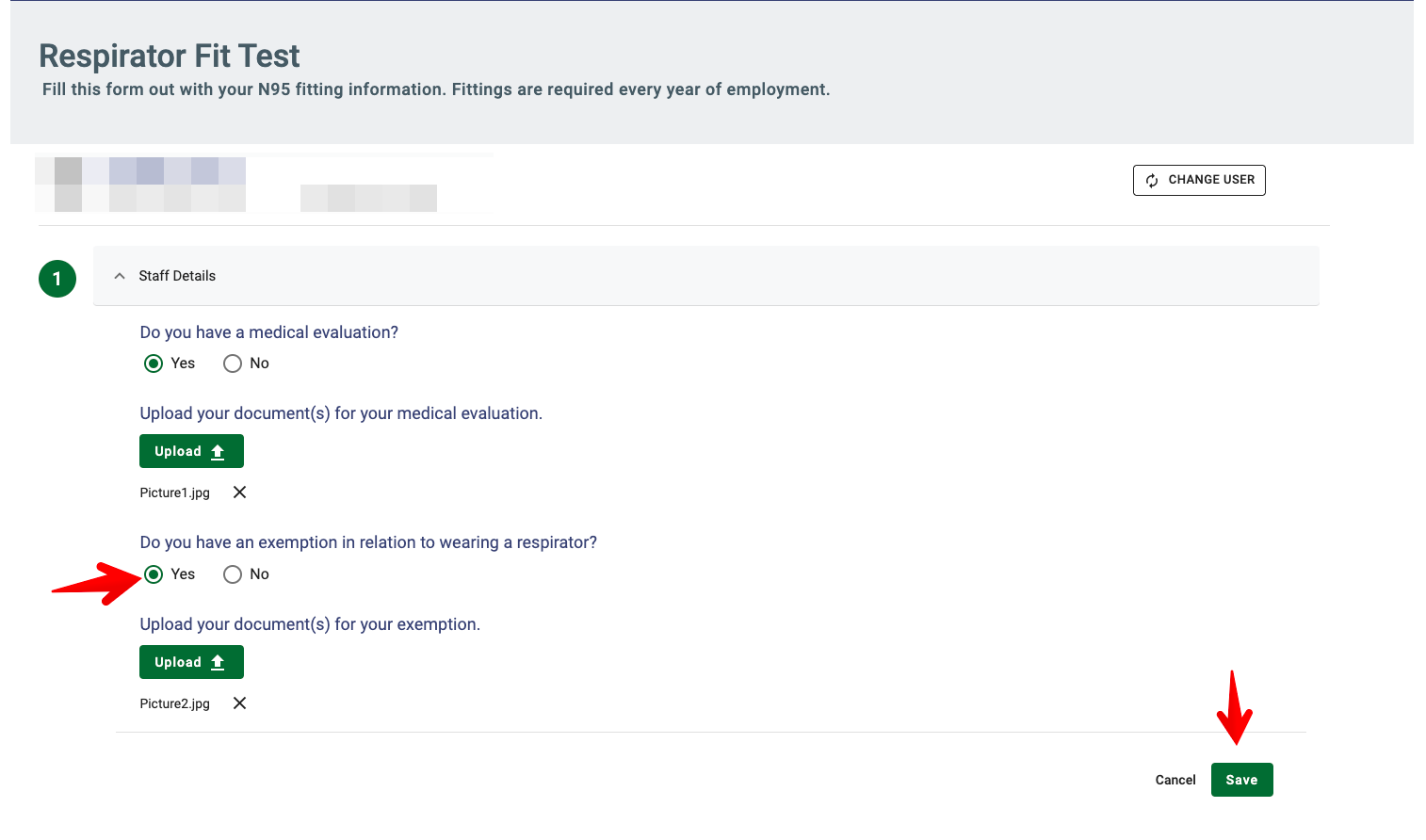
Task: Click the medical evaluation question text
Action: [269, 332]
